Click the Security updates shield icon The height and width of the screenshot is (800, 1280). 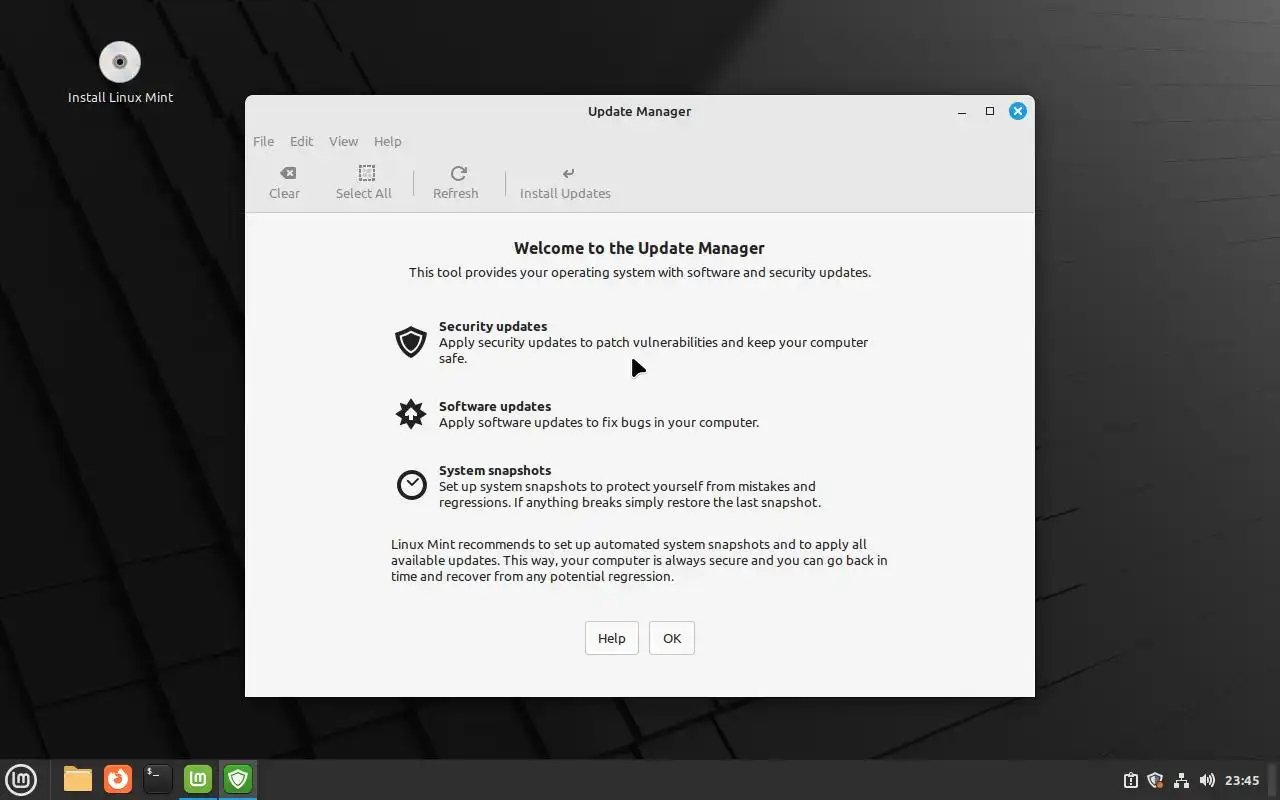(x=411, y=342)
